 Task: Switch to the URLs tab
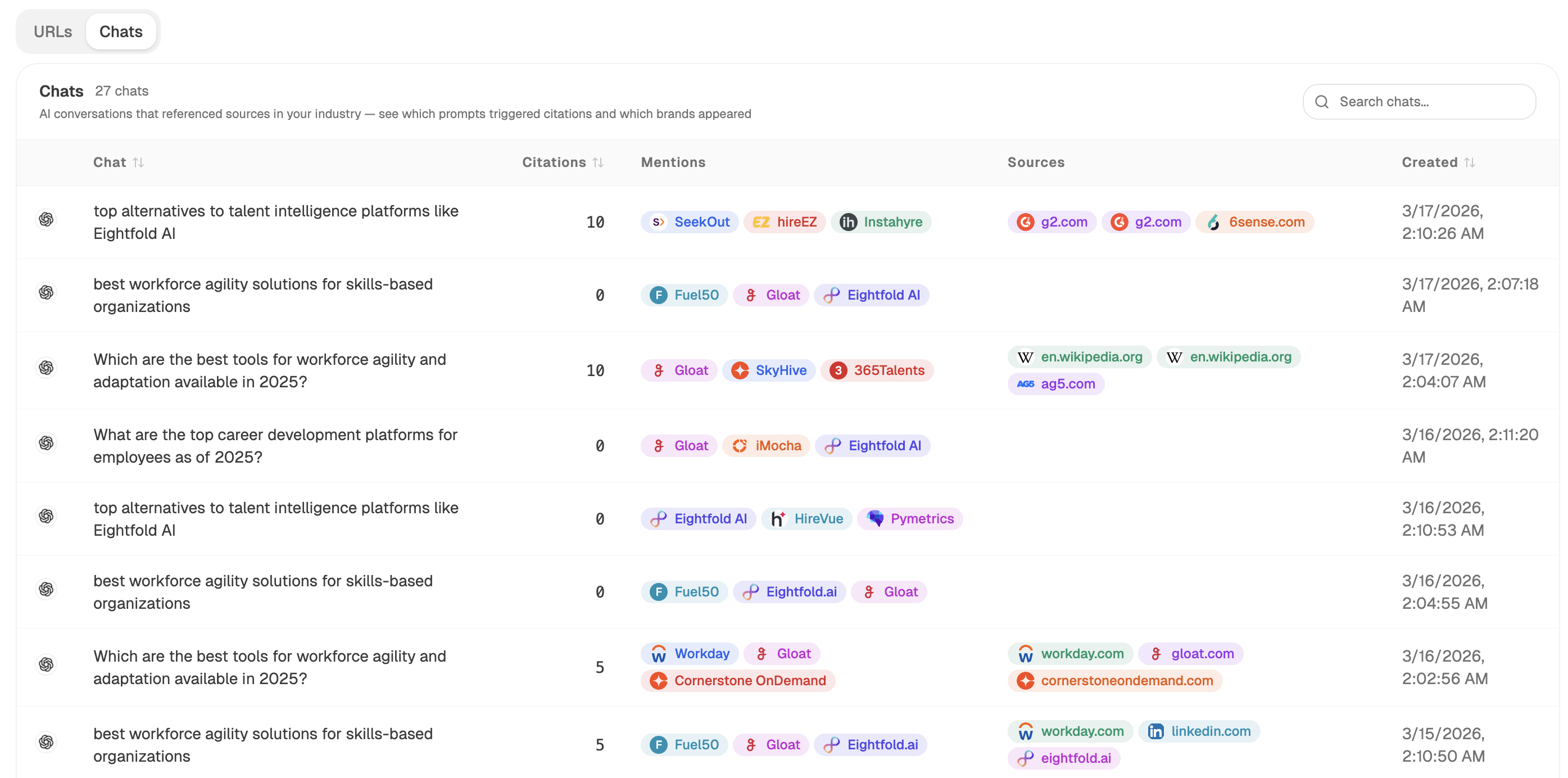(x=53, y=31)
